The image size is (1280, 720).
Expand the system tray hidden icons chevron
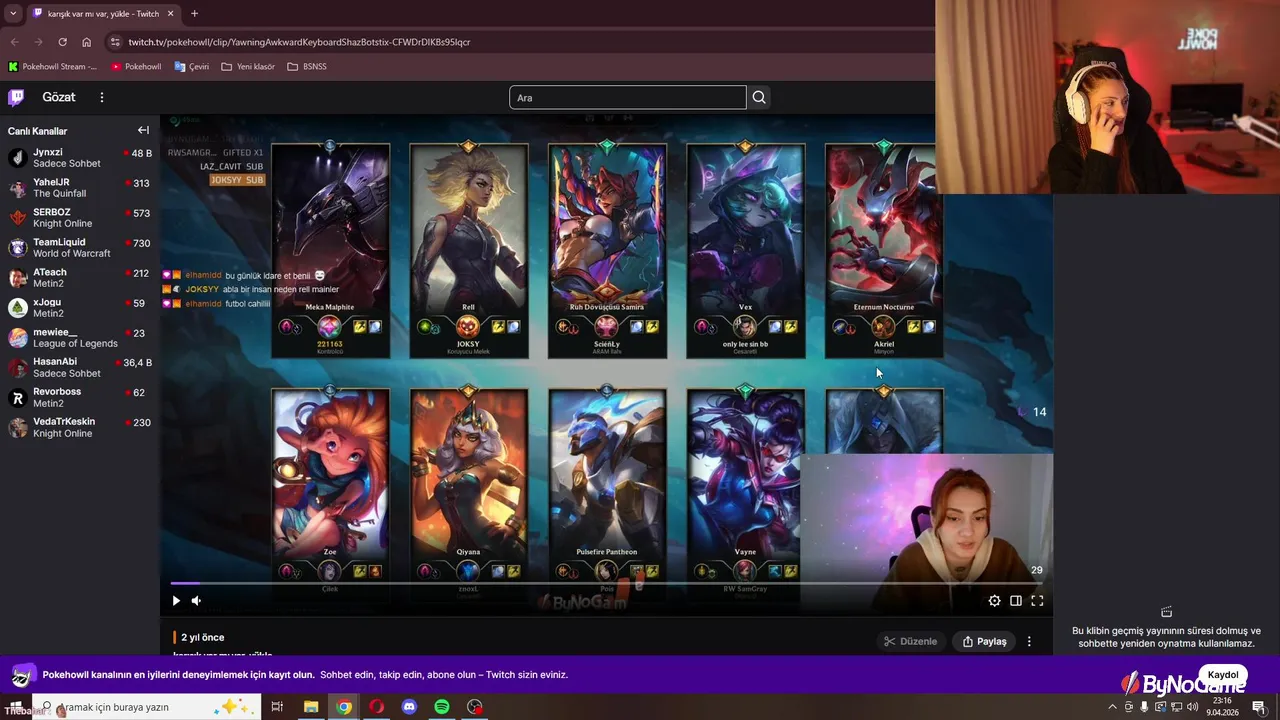tap(1112, 707)
